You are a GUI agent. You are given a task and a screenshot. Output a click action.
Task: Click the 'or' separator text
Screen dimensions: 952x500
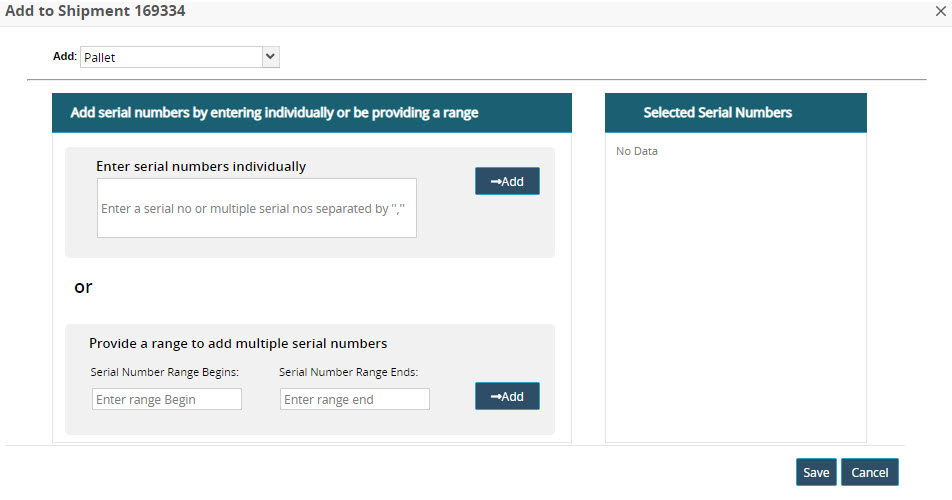coord(83,287)
